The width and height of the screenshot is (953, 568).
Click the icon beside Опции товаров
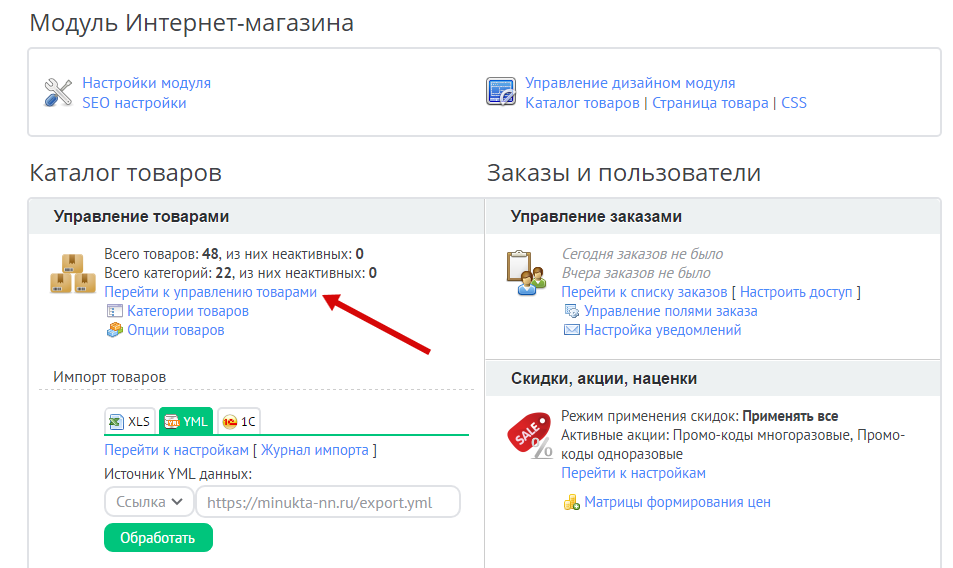pyautogui.click(x=114, y=330)
